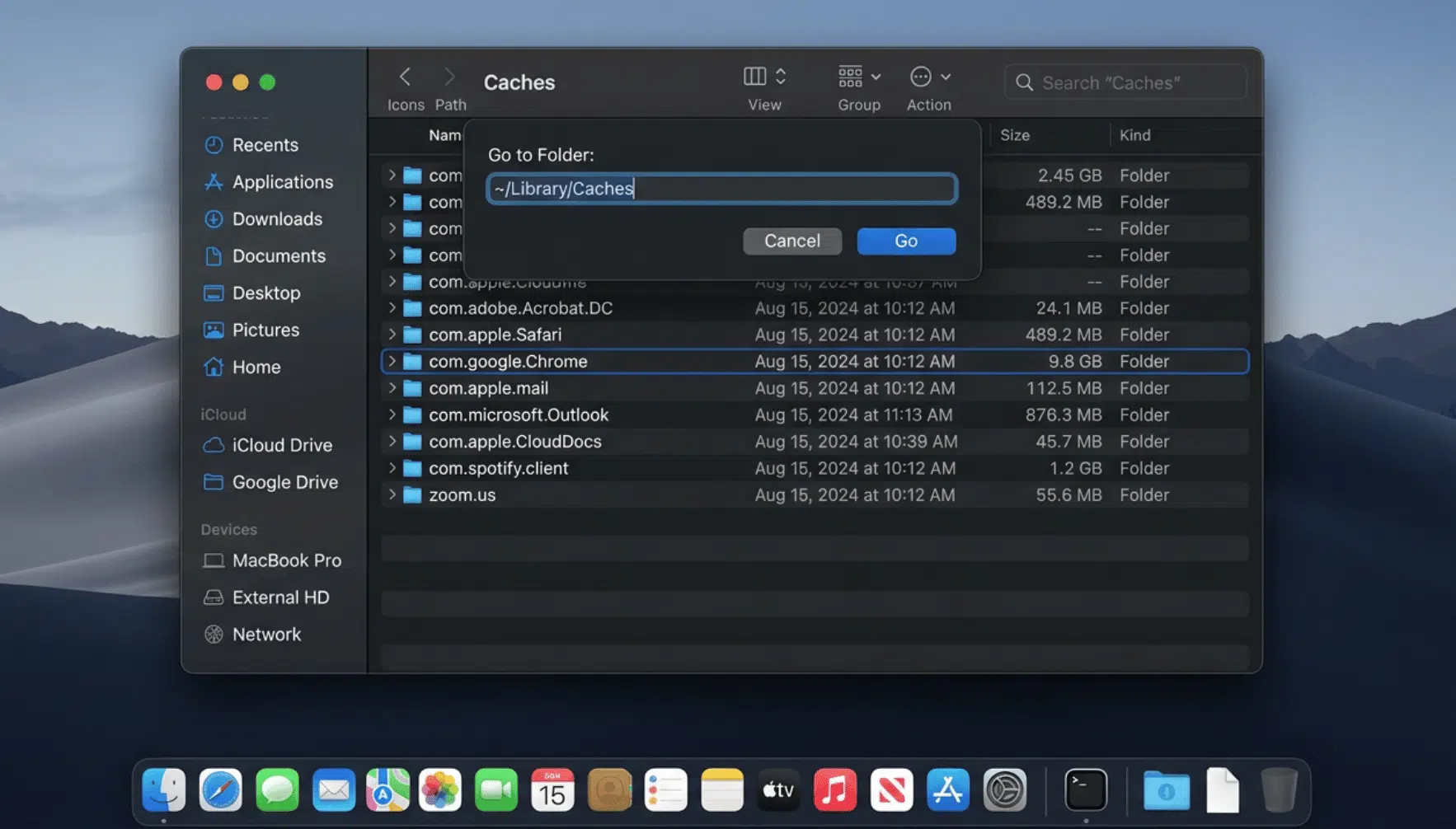This screenshot has height=829, width=1456.
Task: Open System Settings from the Dock
Action: pos(1004,790)
